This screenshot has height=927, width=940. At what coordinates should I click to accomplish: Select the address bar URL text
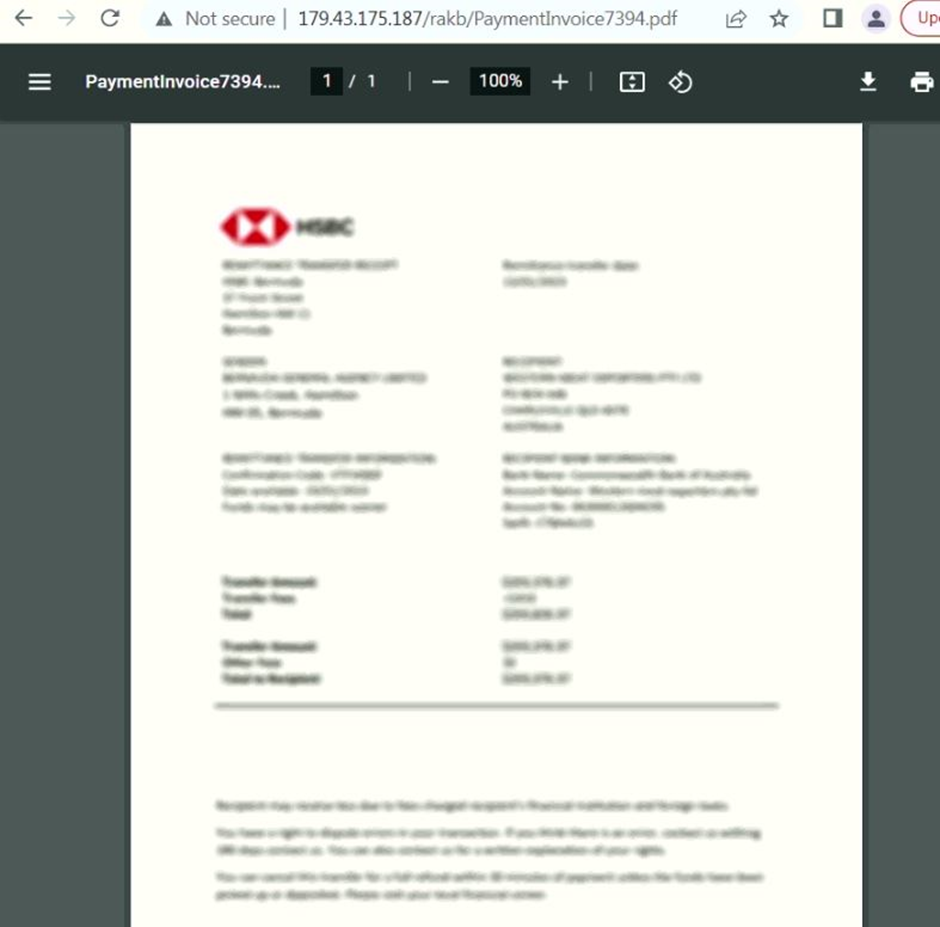point(487,19)
